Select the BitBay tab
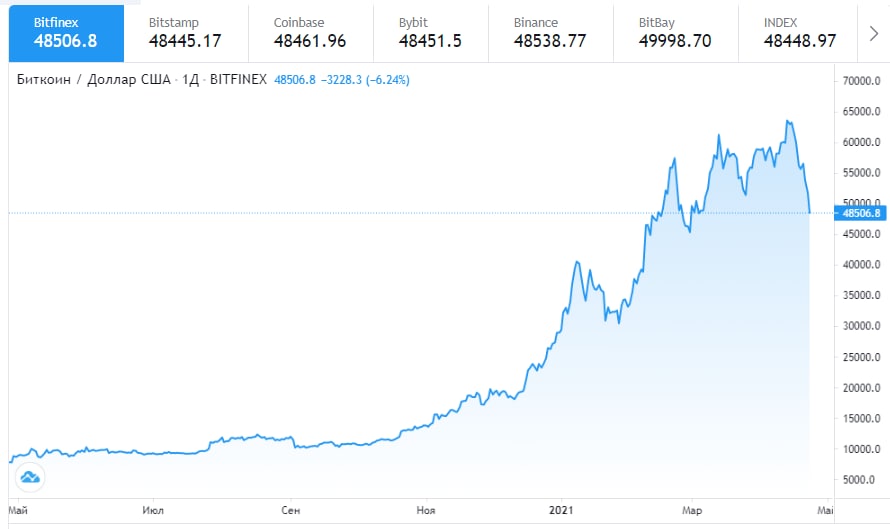The height and width of the screenshot is (529, 890). 674,33
